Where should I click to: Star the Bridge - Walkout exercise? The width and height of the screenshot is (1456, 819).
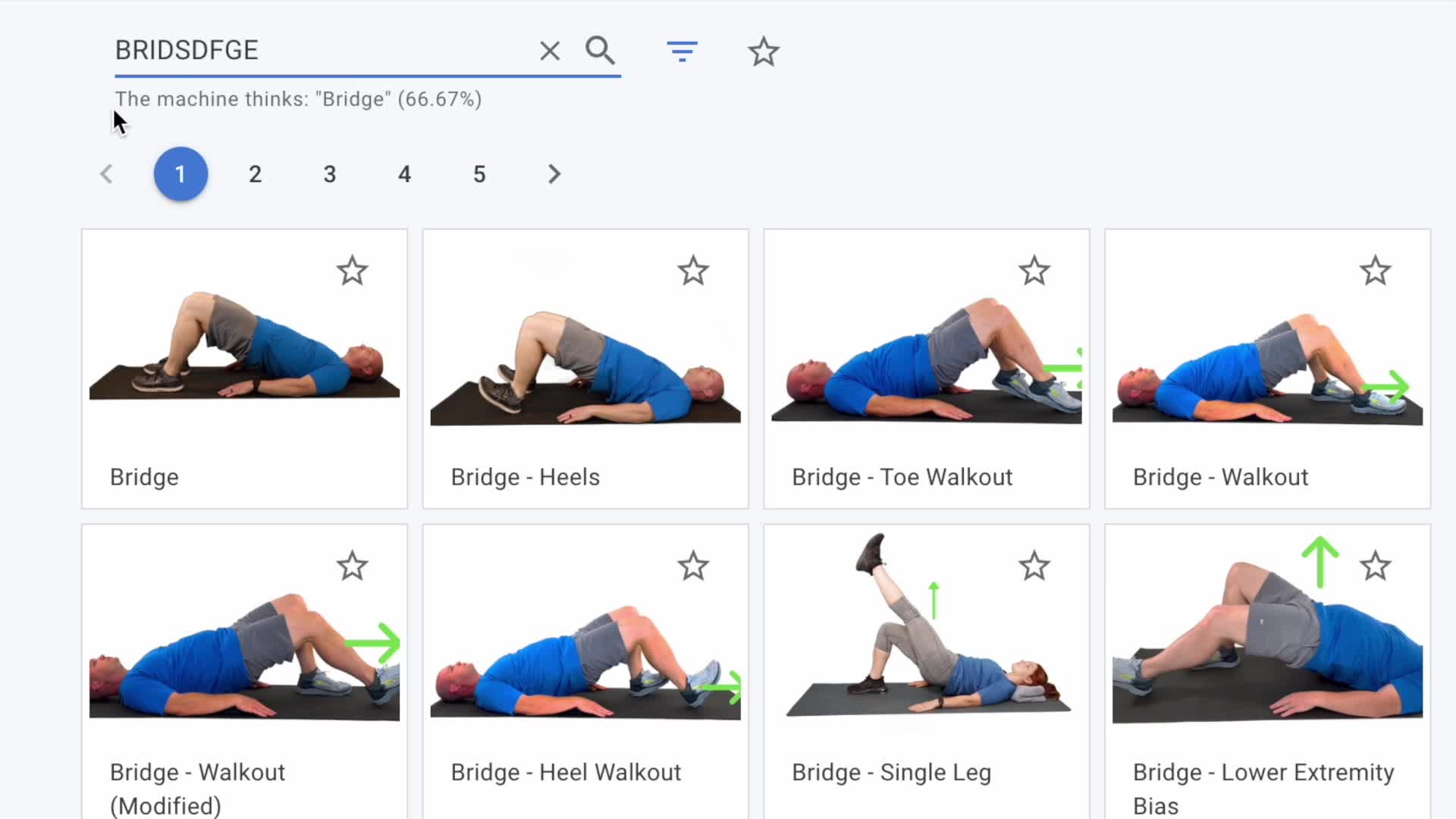[1376, 271]
